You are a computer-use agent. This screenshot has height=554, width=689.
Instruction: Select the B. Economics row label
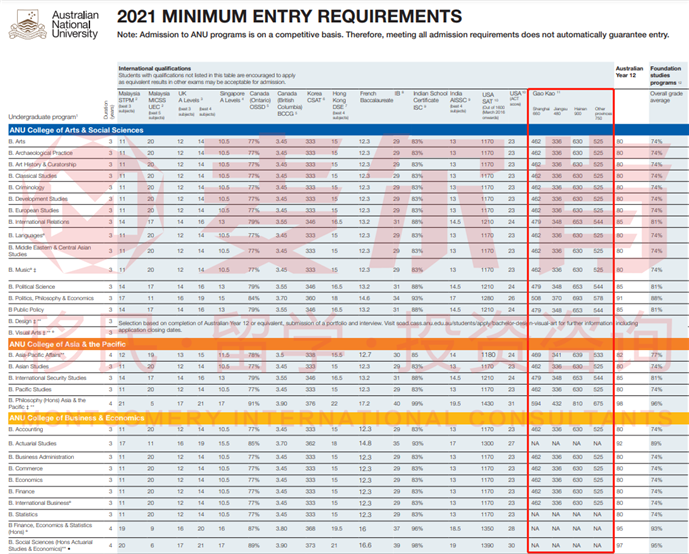coord(25,480)
